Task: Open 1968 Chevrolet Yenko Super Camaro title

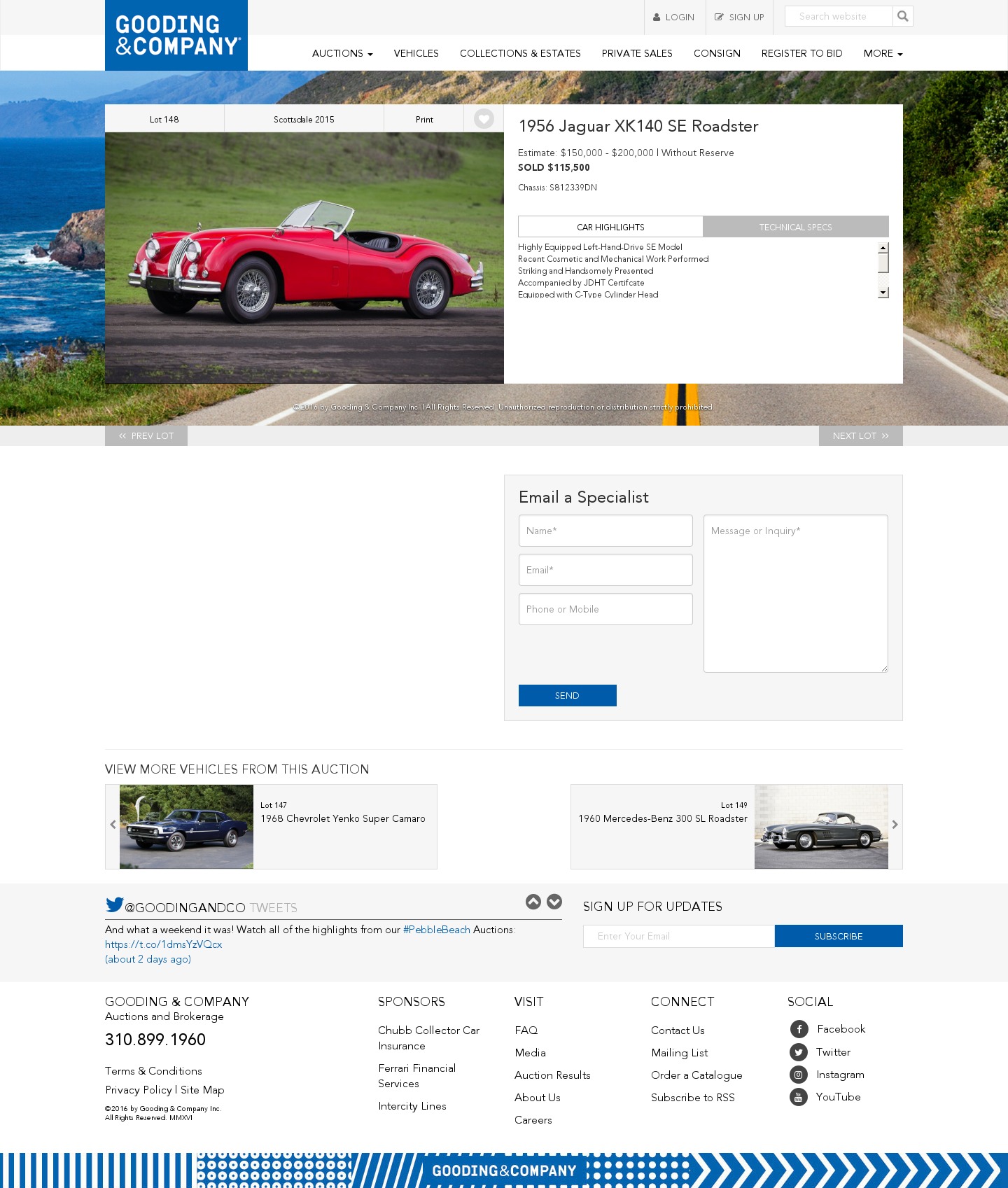Action: (343, 818)
